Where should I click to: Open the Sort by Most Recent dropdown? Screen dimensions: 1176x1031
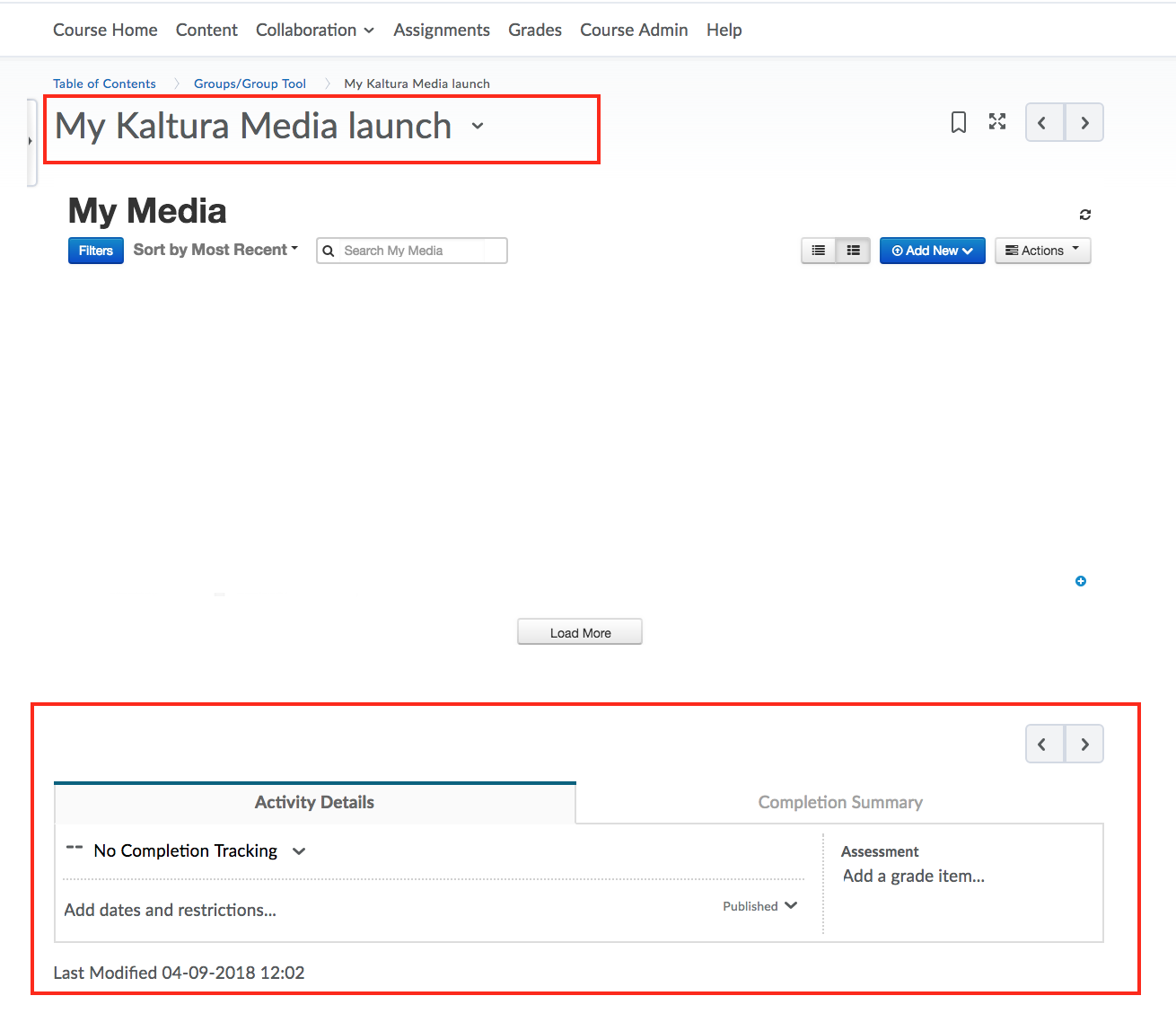[x=215, y=250]
